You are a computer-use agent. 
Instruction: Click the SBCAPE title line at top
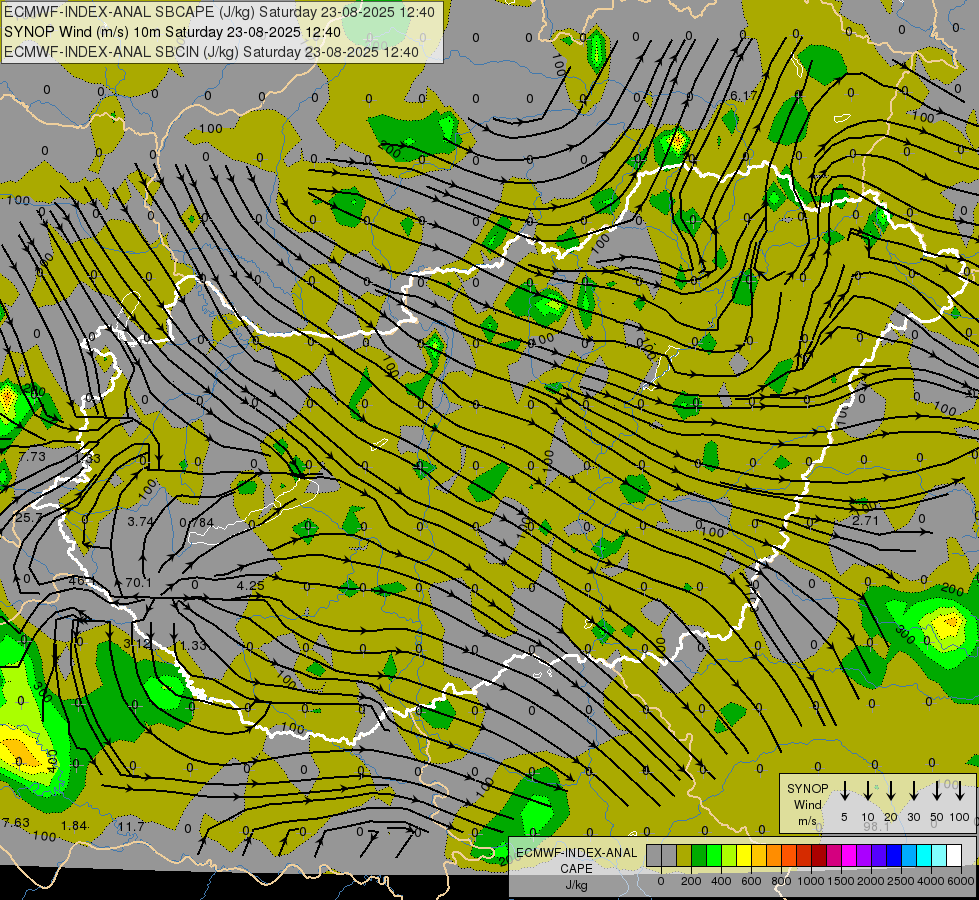click(219, 12)
